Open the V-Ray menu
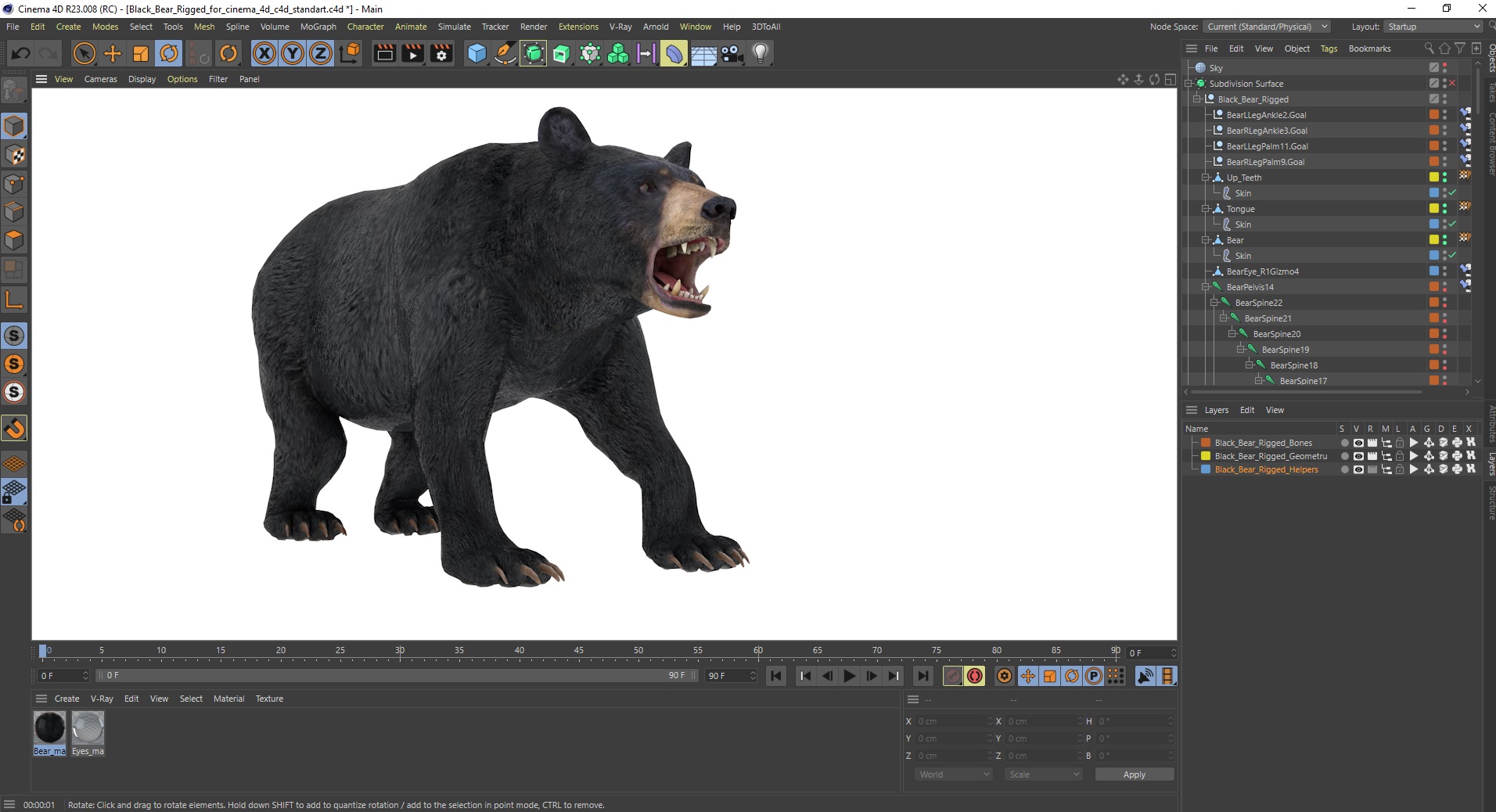Image resolution: width=1496 pixels, height=812 pixels. click(x=620, y=27)
